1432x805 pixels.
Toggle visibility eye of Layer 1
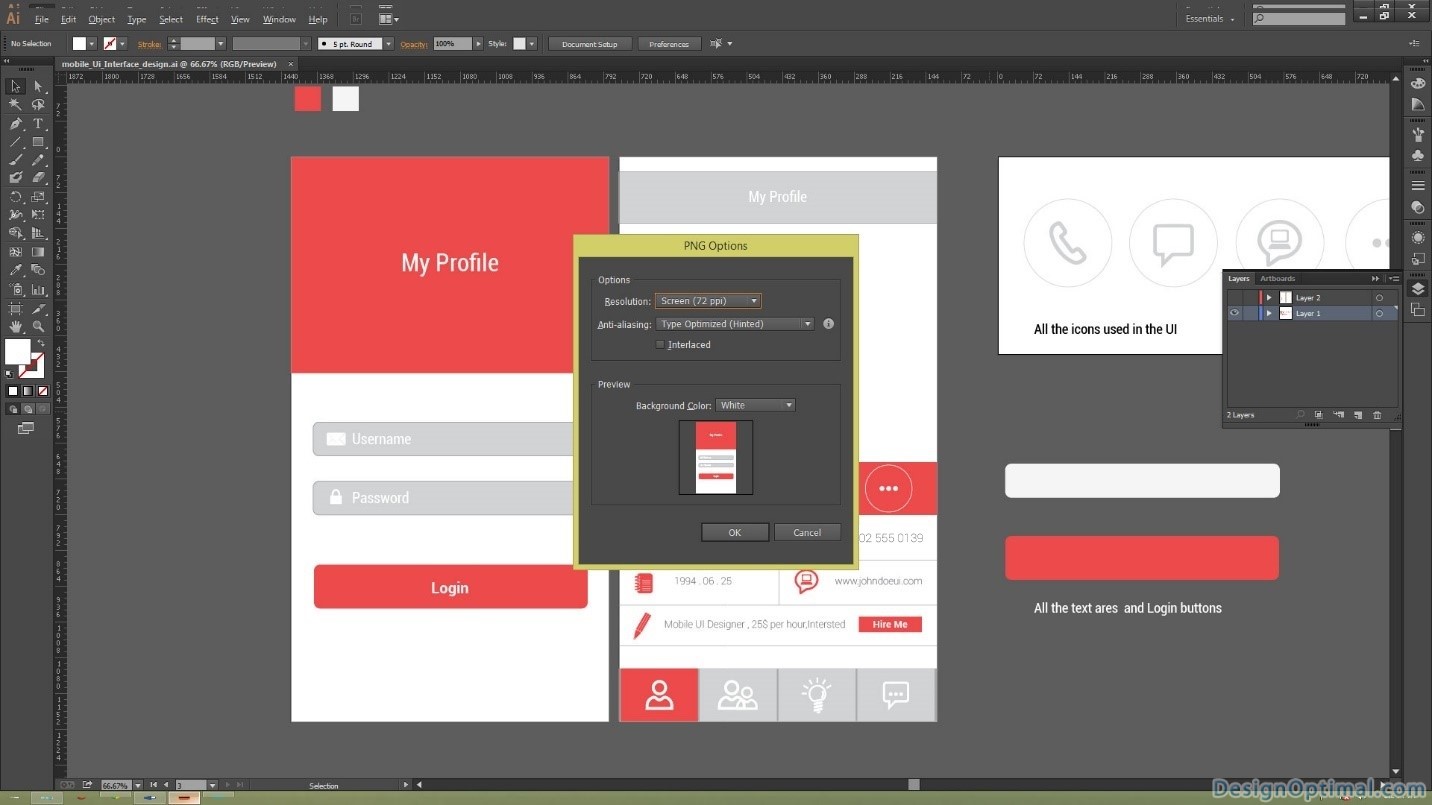pos(1235,313)
